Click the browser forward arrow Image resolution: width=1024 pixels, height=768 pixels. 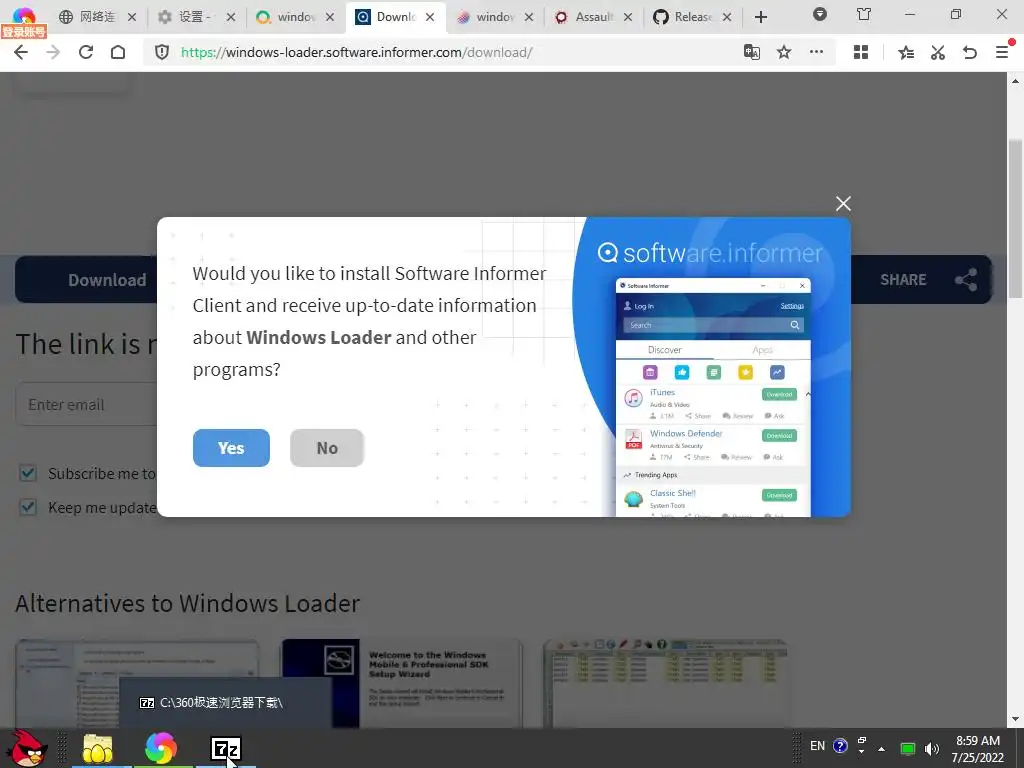[53, 52]
